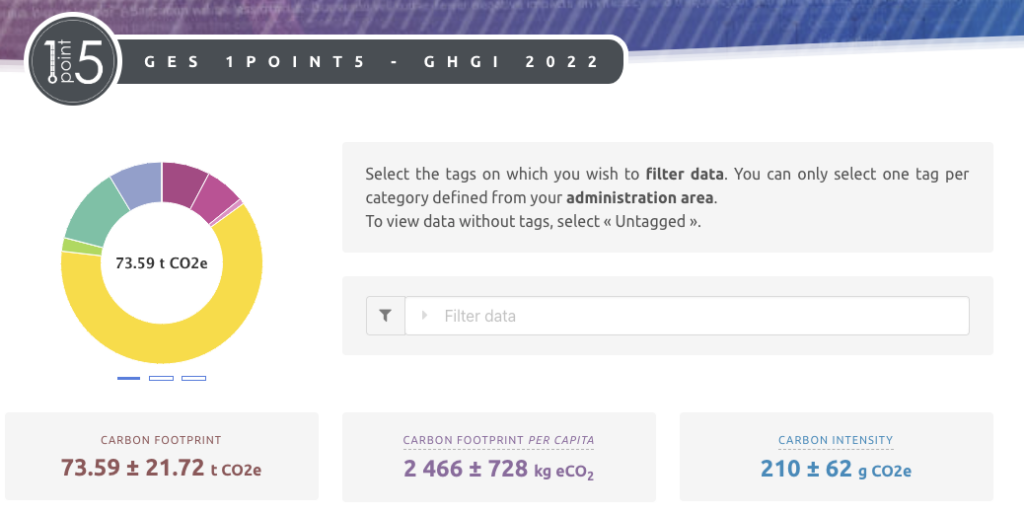Switch to the third chart page indicator
This screenshot has width=1024, height=514.
194,378
